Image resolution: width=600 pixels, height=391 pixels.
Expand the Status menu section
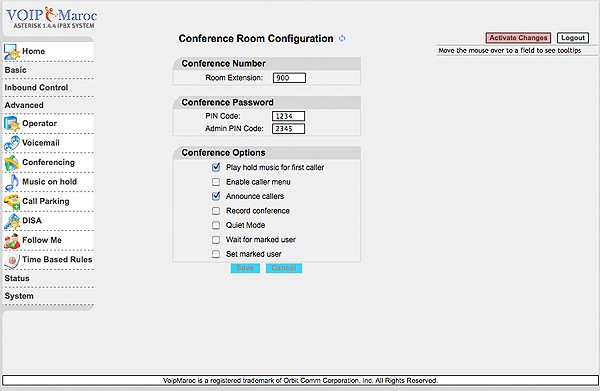point(17,279)
